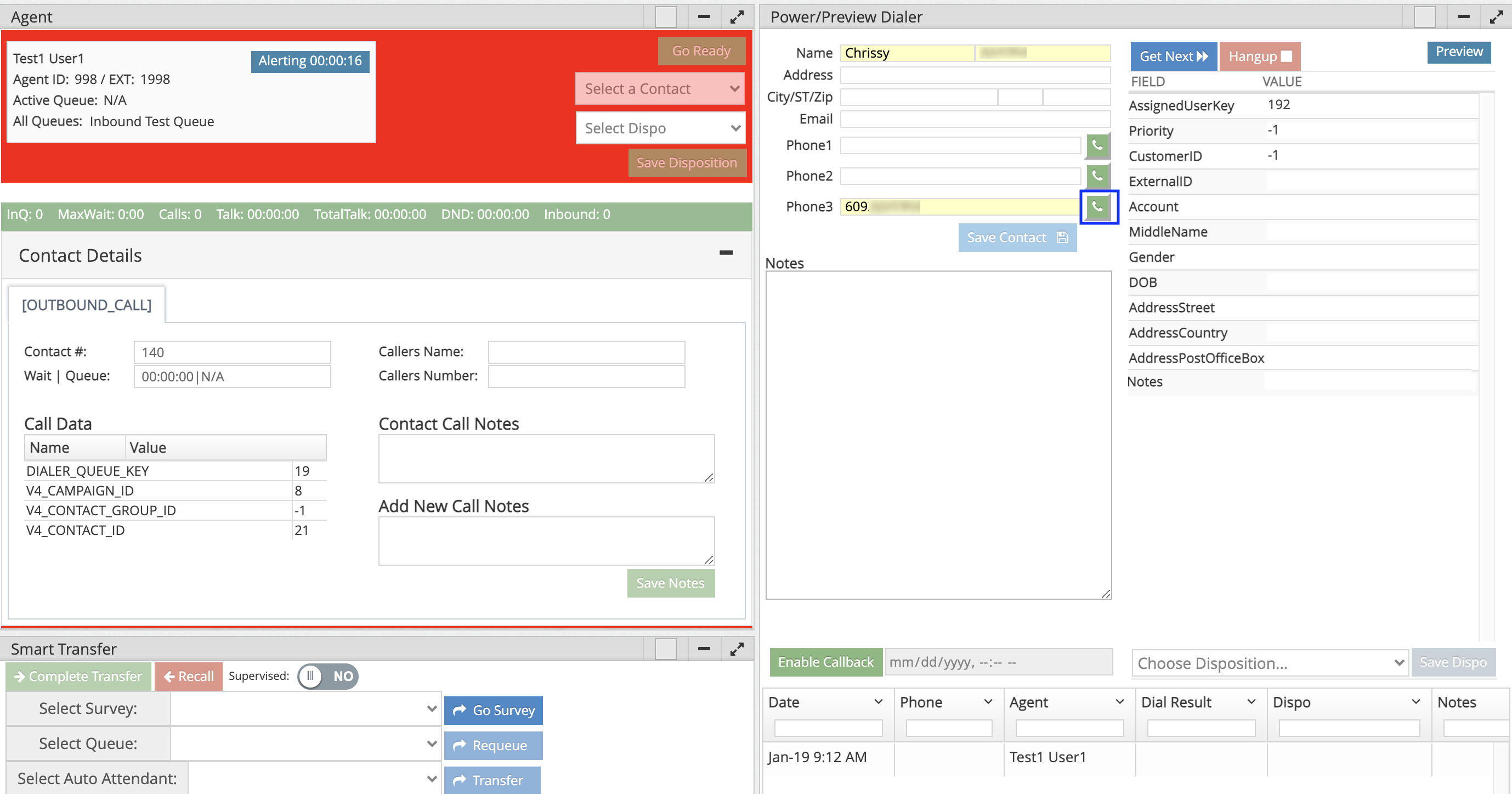Click the Go Survey button
This screenshot has width=1512, height=794.
tap(494, 711)
